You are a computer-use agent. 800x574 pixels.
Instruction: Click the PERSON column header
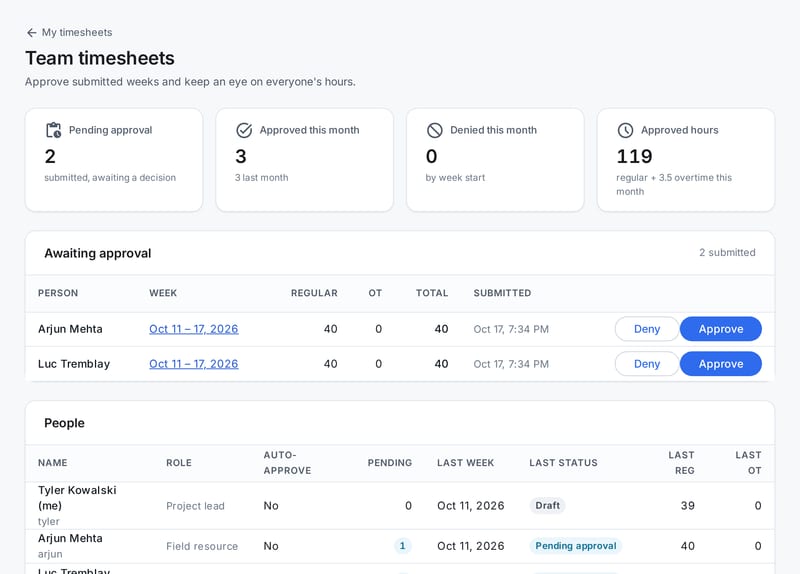click(x=58, y=293)
